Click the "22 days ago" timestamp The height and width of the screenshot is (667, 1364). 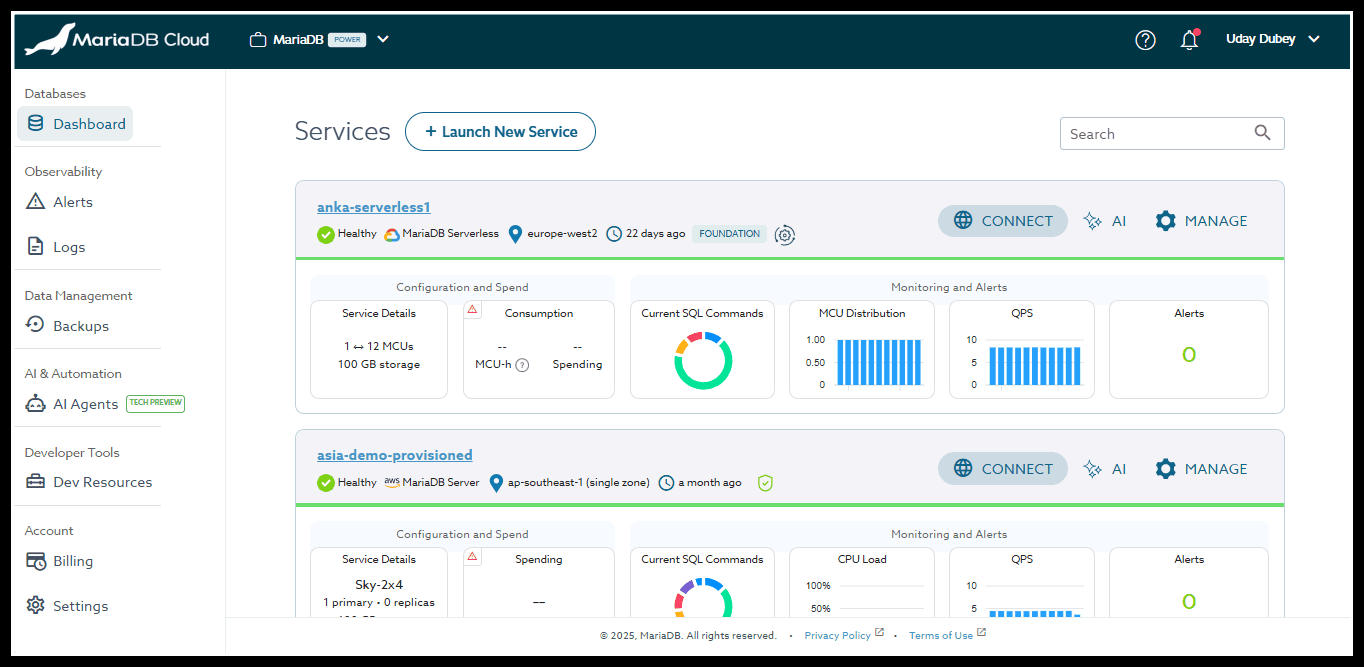pyautogui.click(x=656, y=234)
